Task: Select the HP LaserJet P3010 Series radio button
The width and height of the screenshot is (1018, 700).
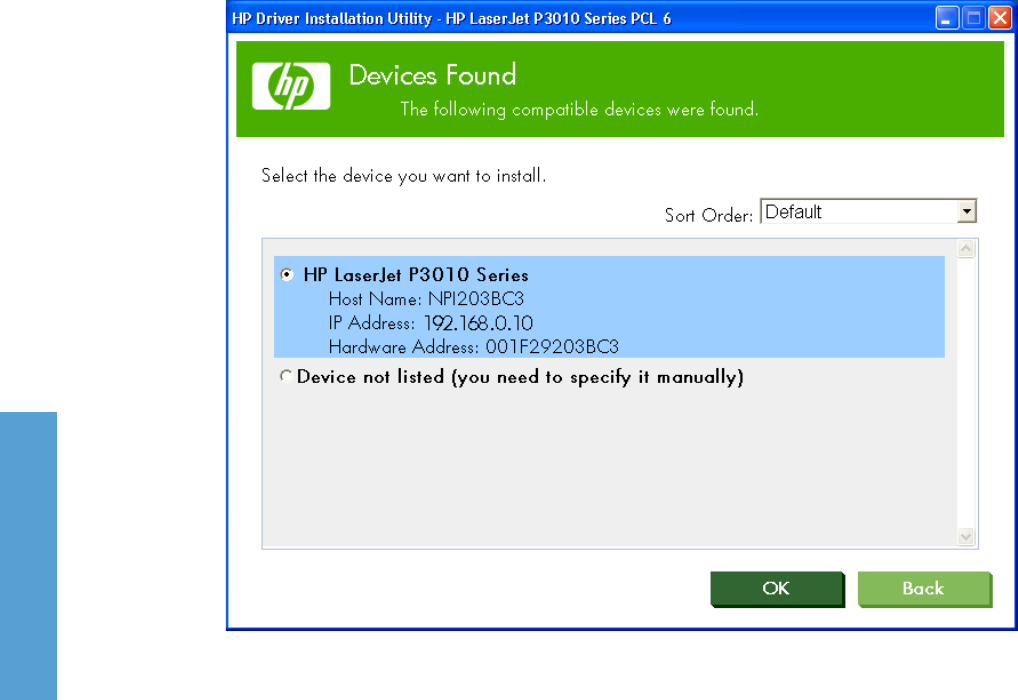Action: tap(286, 275)
